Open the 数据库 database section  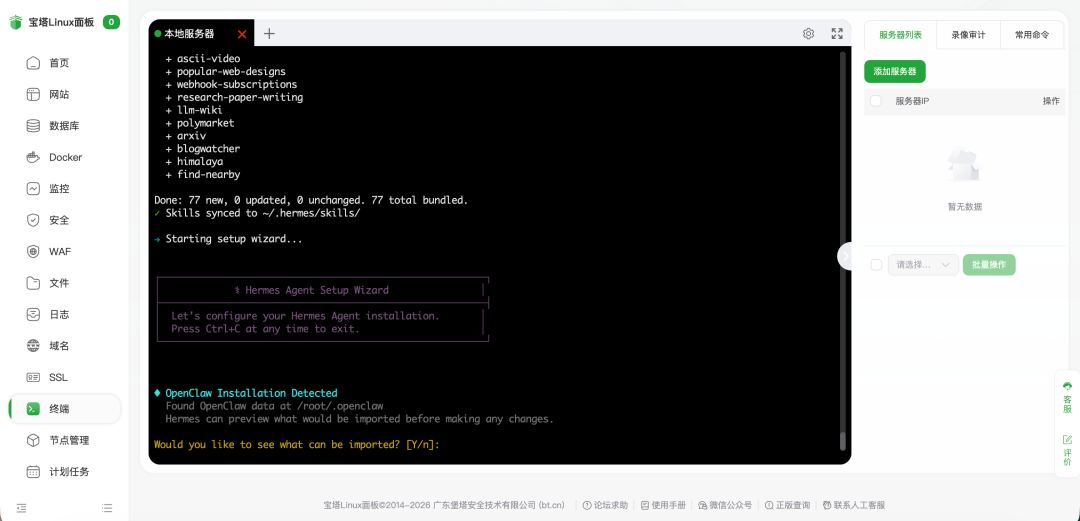tap(64, 126)
